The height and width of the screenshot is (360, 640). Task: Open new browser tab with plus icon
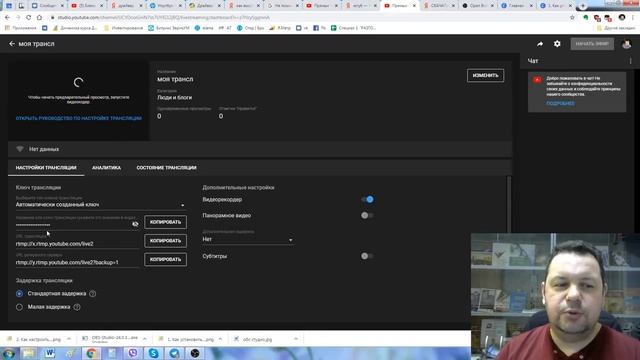[x=582, y=6]
